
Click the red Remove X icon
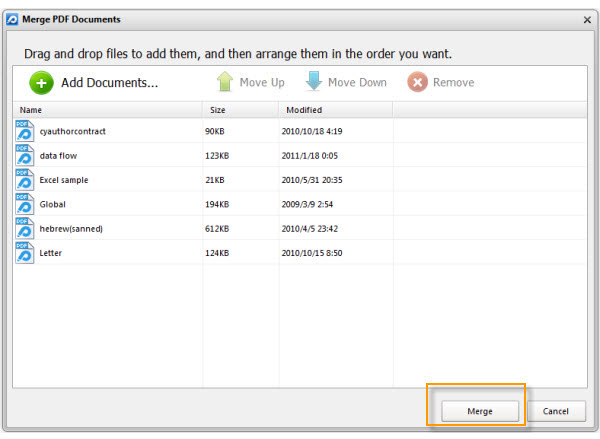(x=417, y=82)
